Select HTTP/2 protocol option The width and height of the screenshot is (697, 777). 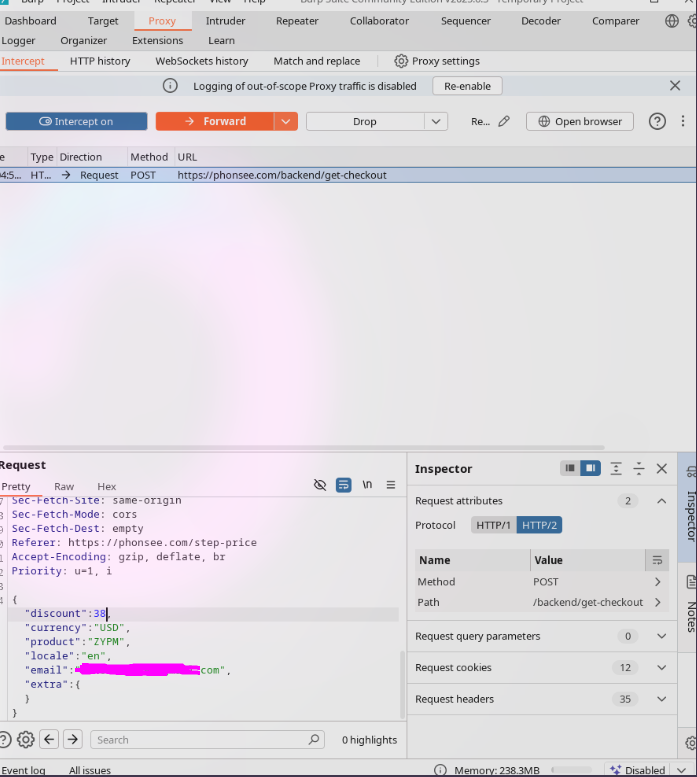click(x=539, y=525)
